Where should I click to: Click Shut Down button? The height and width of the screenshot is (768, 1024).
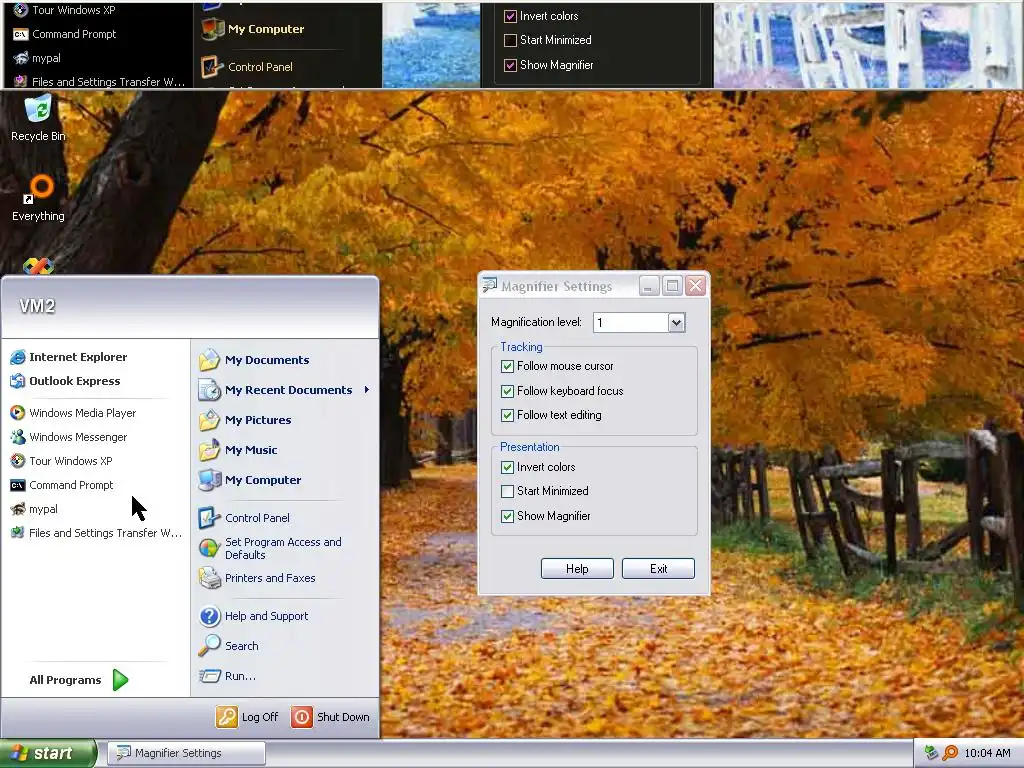[x=331, y=717]
